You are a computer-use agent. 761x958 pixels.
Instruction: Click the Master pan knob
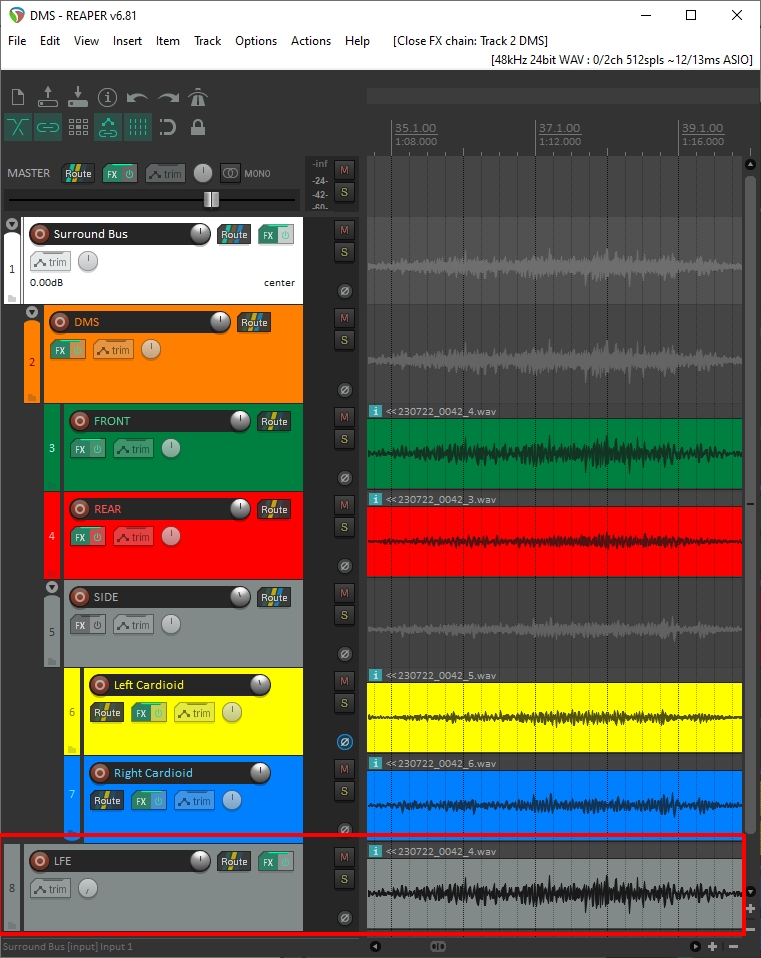click(x=203, y=174)
